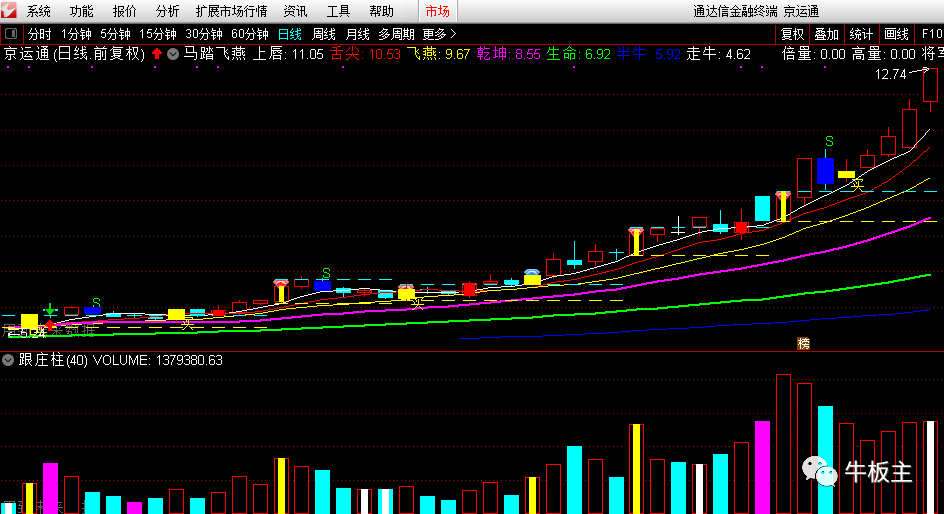Image resolution: width=944 pixels, height=514 pixels.
Task: Click the 榜 marker icon on chart
Action: click(x=803, y=343)
